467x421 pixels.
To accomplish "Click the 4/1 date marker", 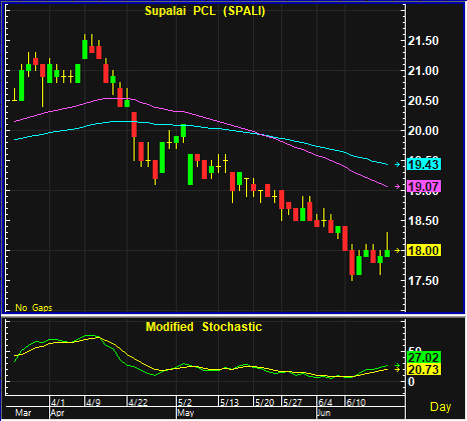I will click(59, 402).
